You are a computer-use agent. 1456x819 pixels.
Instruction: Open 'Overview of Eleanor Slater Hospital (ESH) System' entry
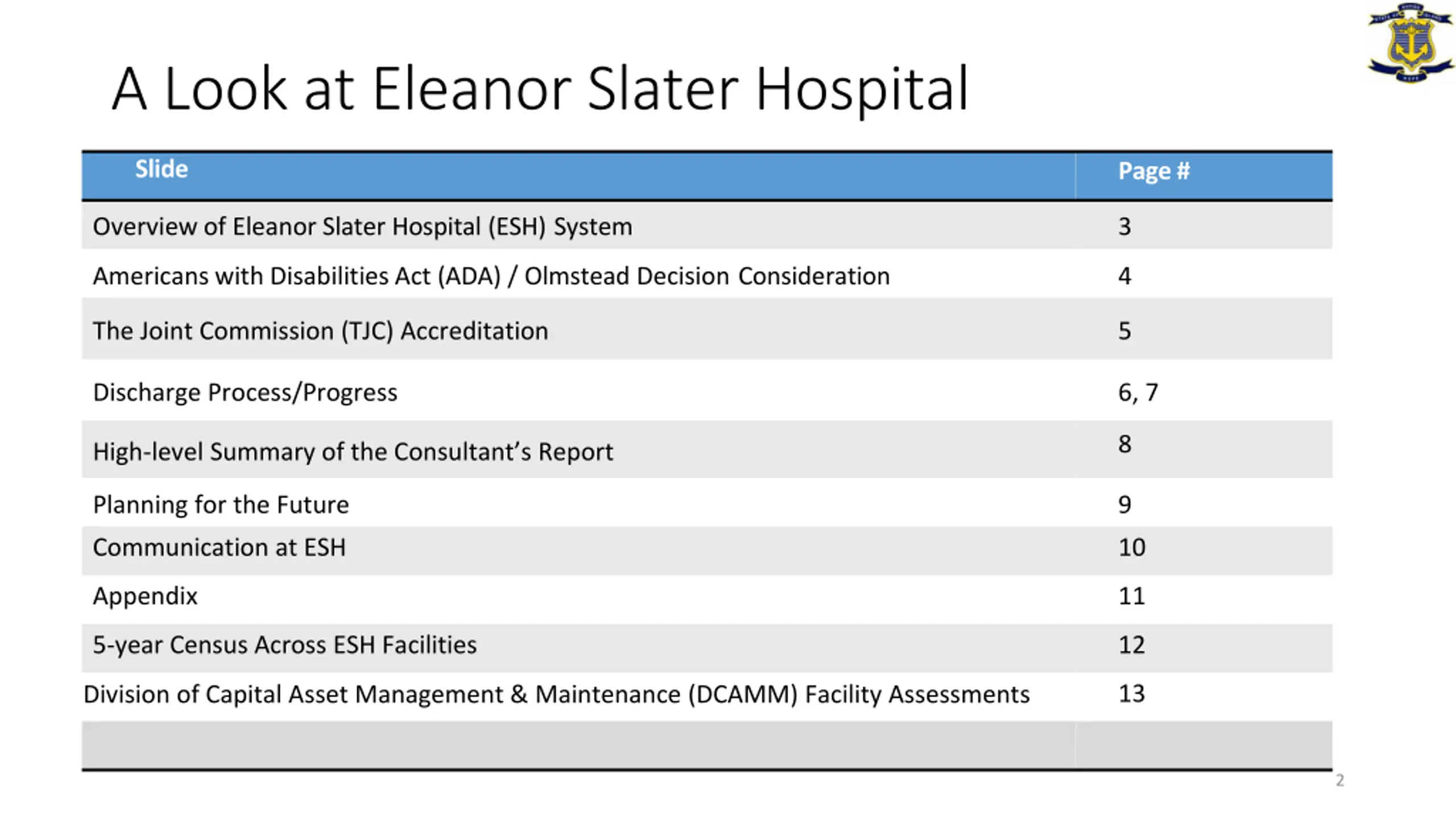362,227
